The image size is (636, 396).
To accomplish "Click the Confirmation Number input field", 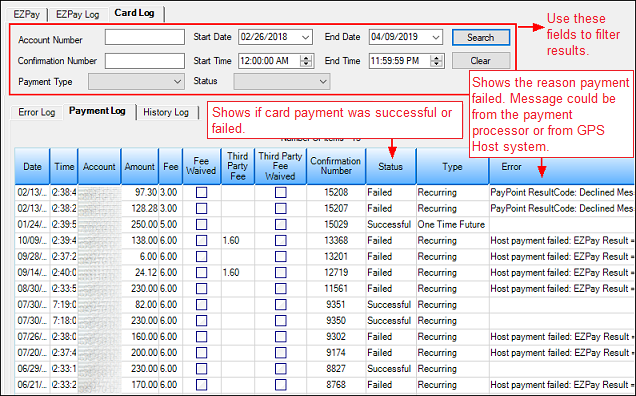I will point(145,61).
